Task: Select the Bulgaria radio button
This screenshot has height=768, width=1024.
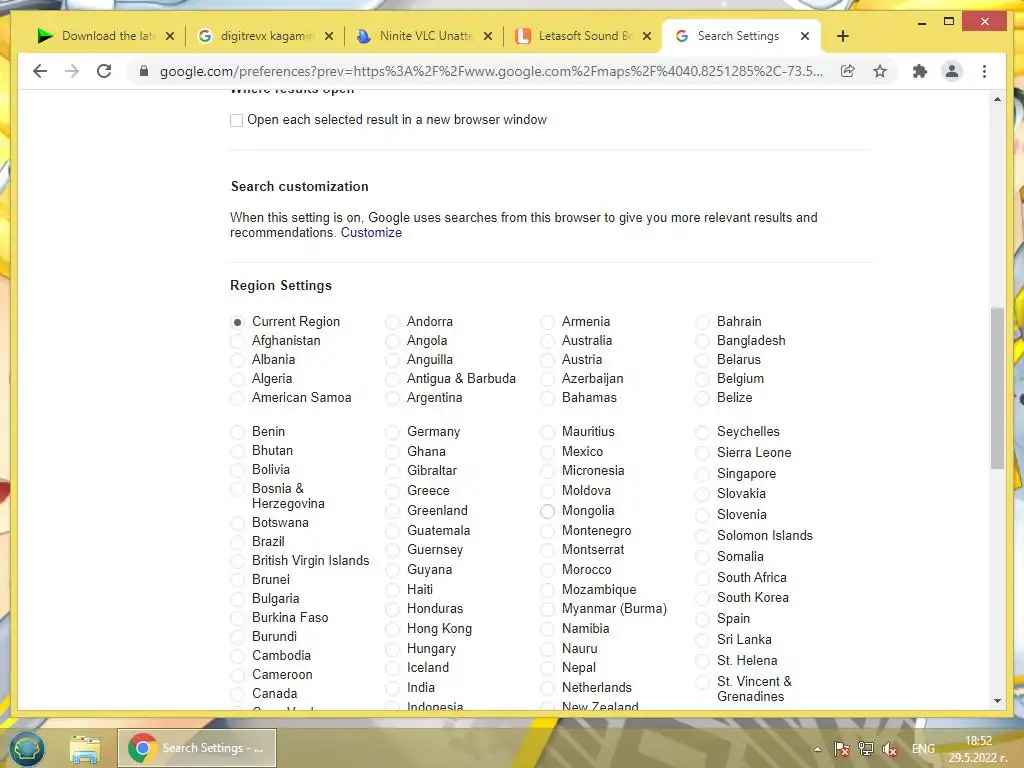Action: pos(238,599)
